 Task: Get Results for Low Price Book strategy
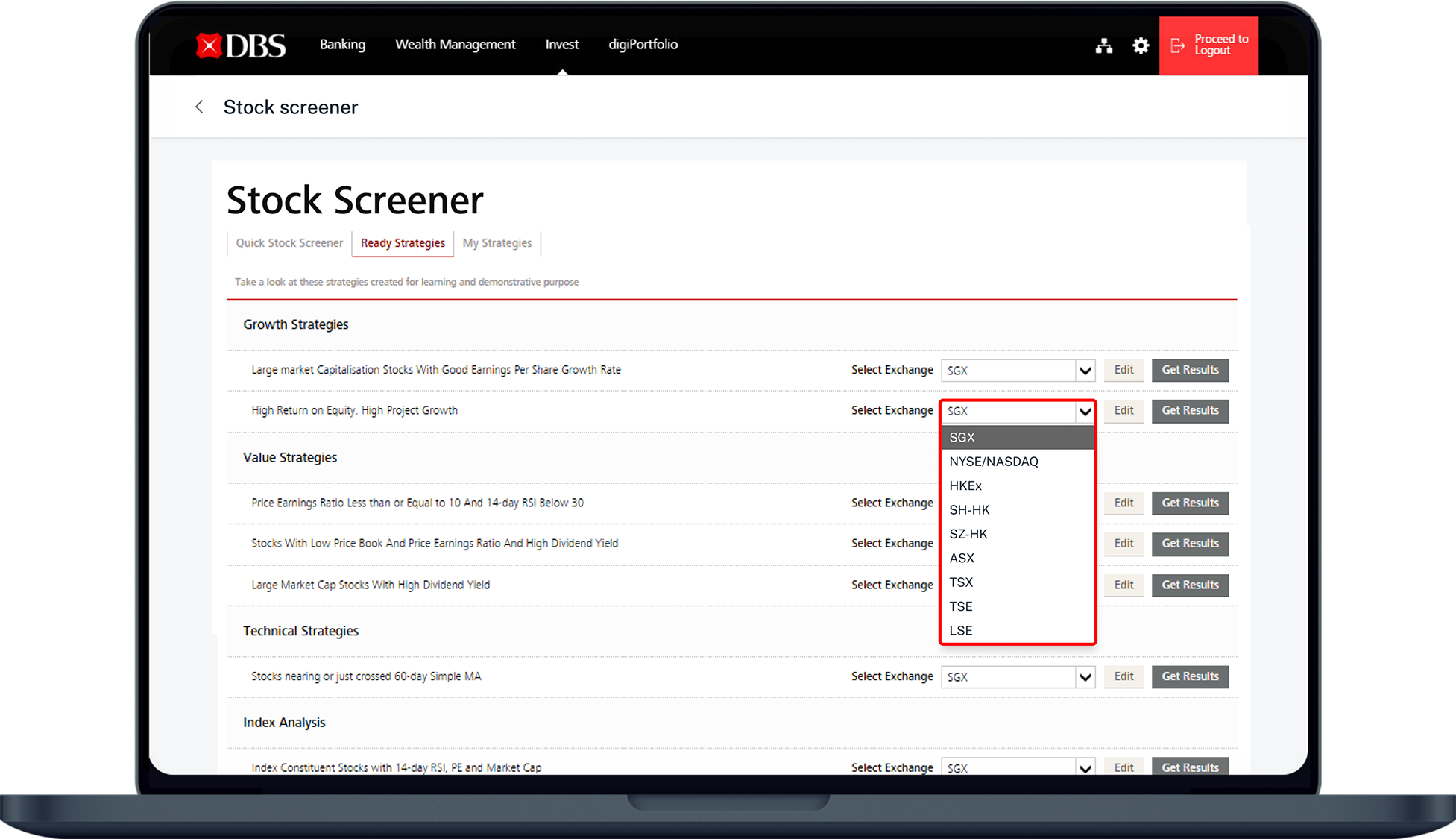1190,544
